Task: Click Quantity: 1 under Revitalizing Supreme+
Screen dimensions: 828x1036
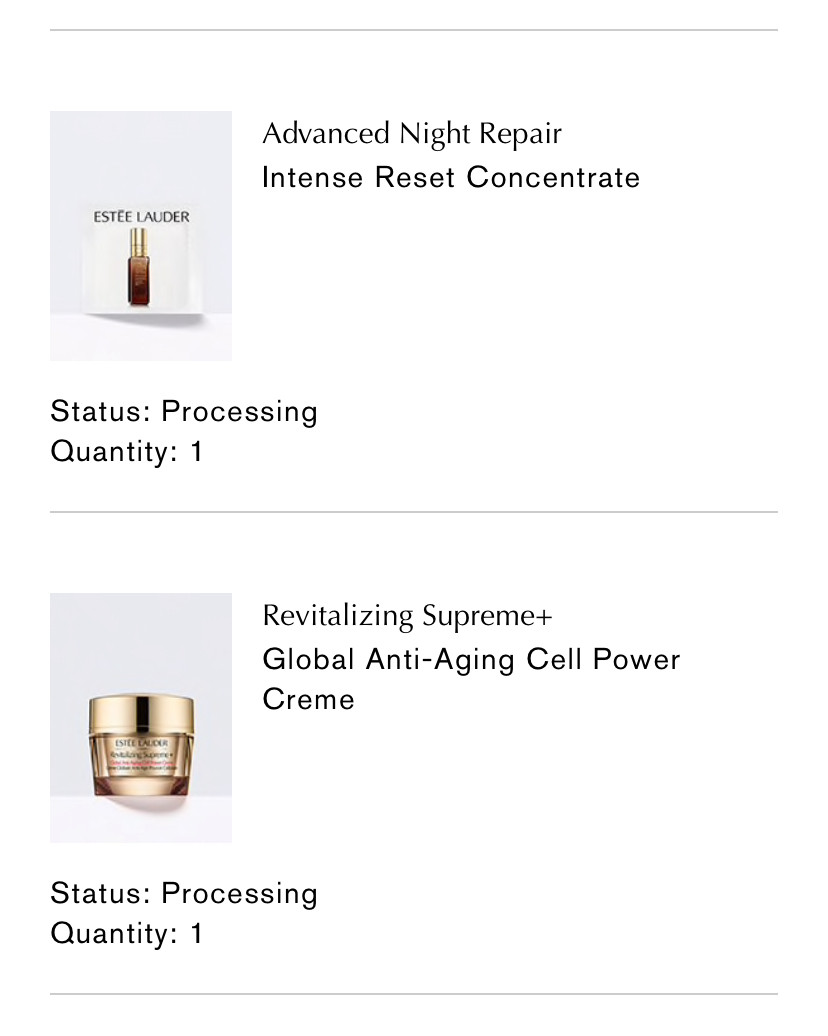Action: [x=126, y=934]
